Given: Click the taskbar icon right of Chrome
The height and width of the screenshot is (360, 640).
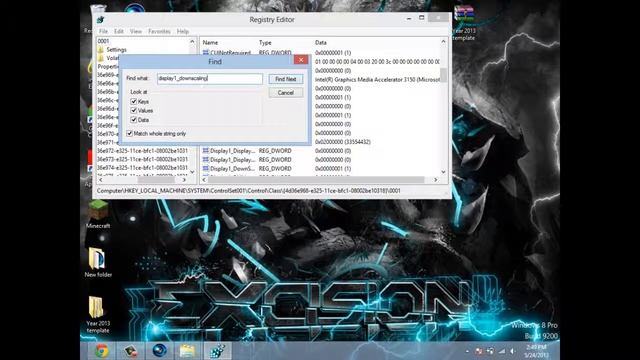Looking at the screenshot, I should pyautogui.click(x=130, y=351).
